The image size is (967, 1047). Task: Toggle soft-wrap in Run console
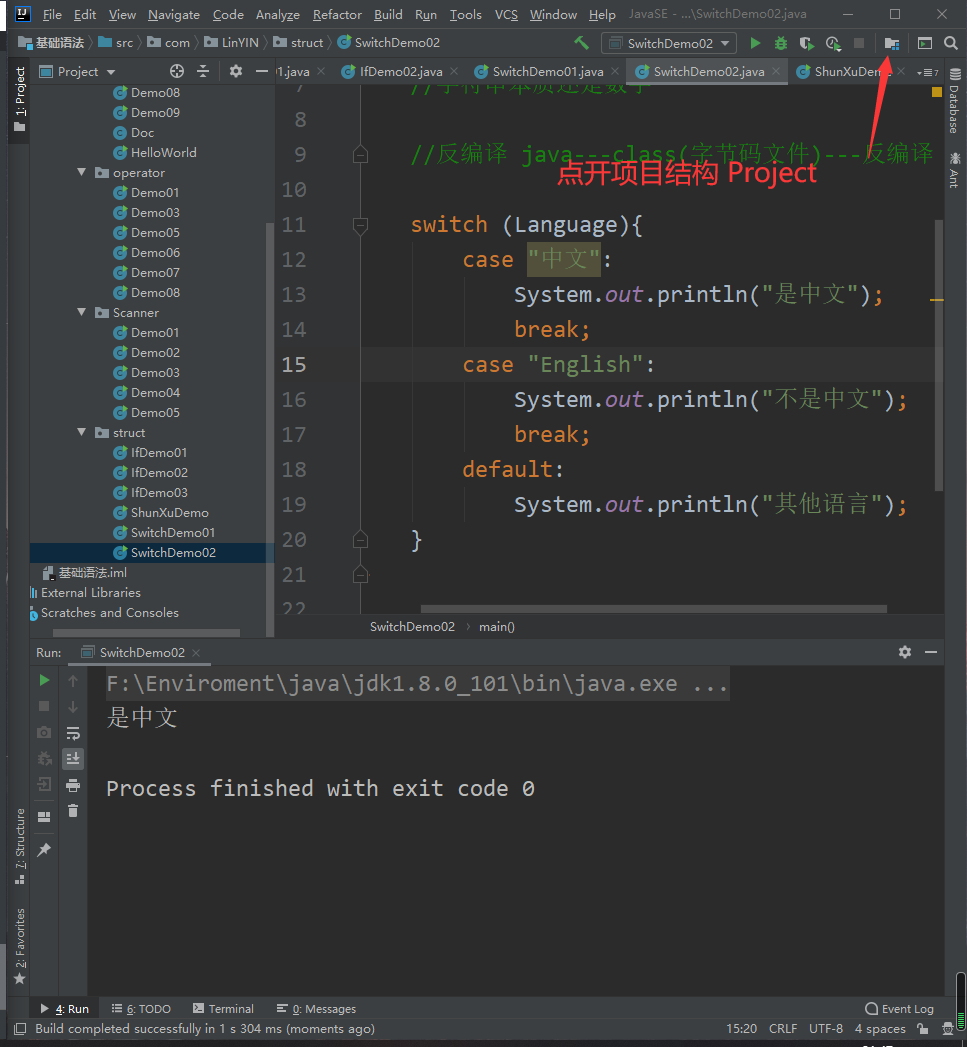coord(73,732)
